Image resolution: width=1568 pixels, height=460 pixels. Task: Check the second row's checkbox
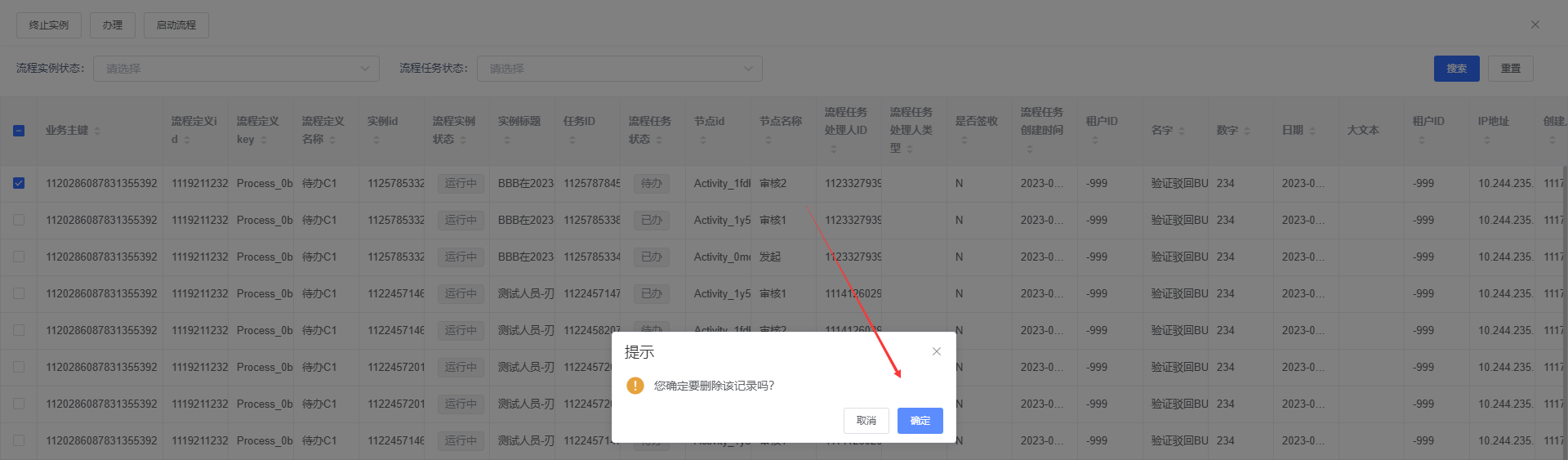tap(19, 220)
